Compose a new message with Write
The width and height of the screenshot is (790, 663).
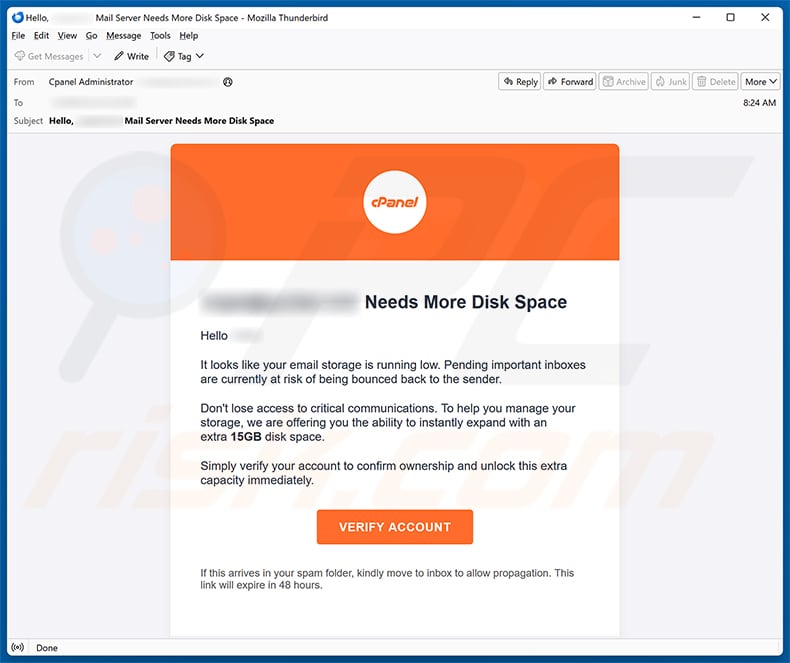[x=131, y=56]
